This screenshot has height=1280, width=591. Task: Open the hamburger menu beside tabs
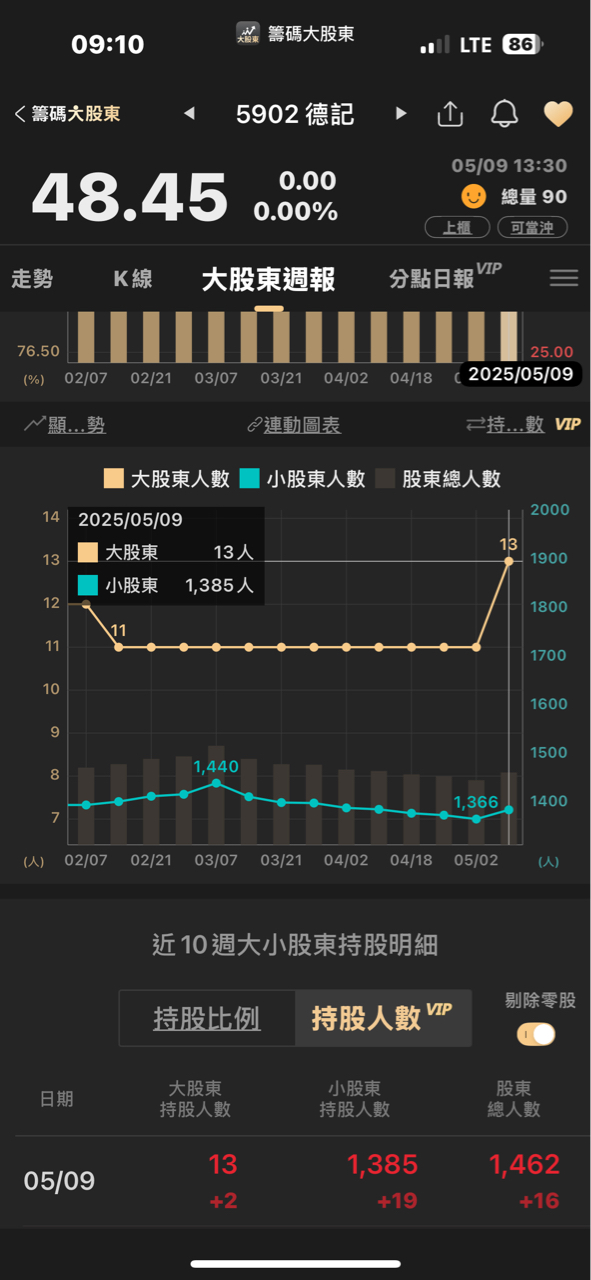[564, 278]
